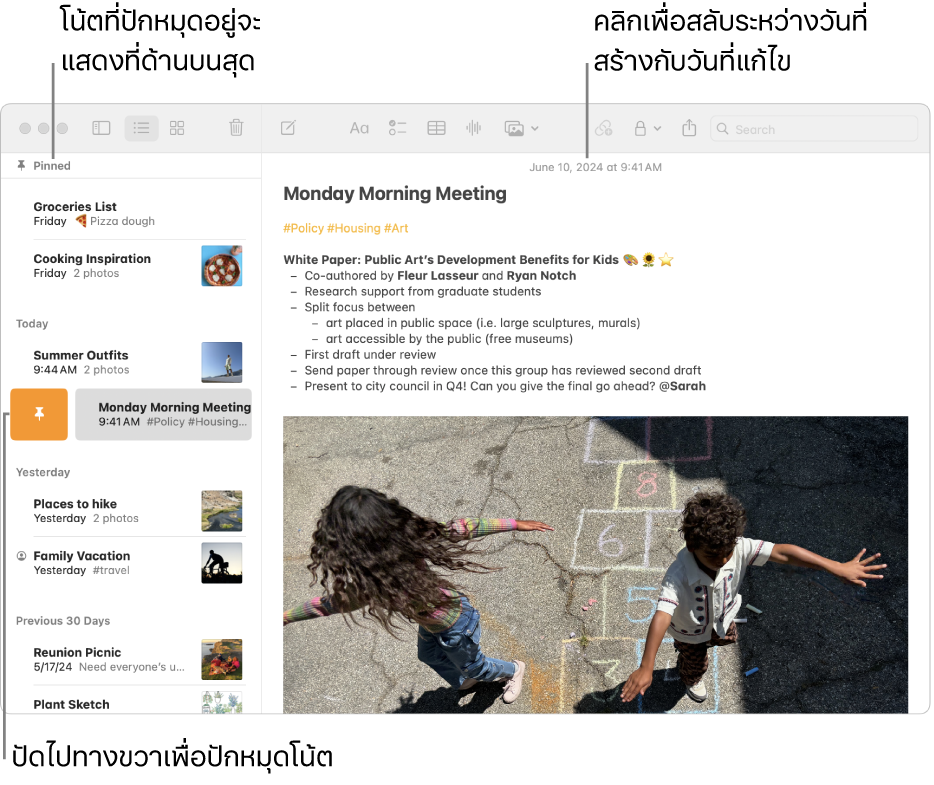Click the Monday Morning Meeting note title
Image resolution: width=934 pixels, height=785 pixels.
[x=395, y=194]
